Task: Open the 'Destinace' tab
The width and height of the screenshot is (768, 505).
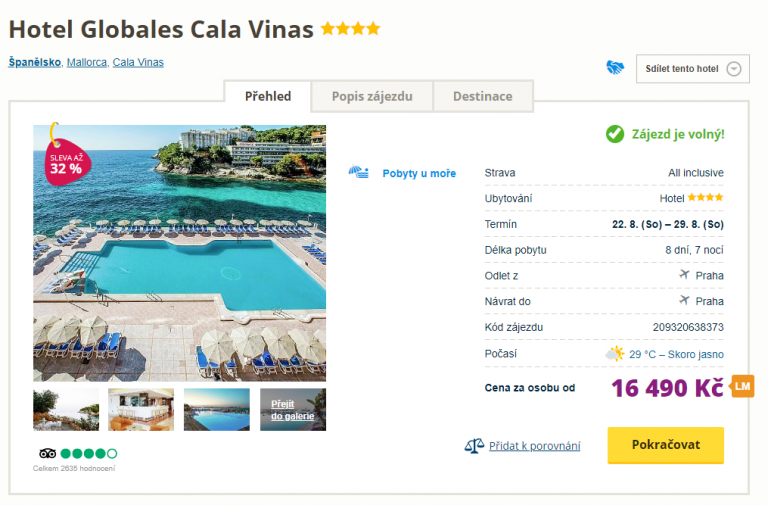Action: [483, 97]
